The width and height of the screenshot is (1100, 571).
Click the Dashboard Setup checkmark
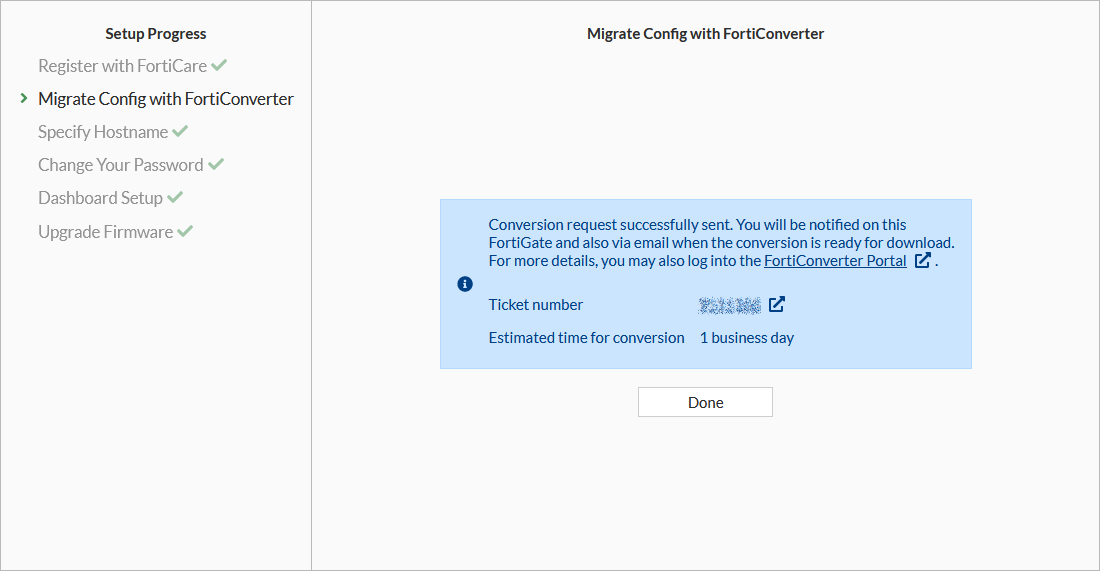[175, 198]
